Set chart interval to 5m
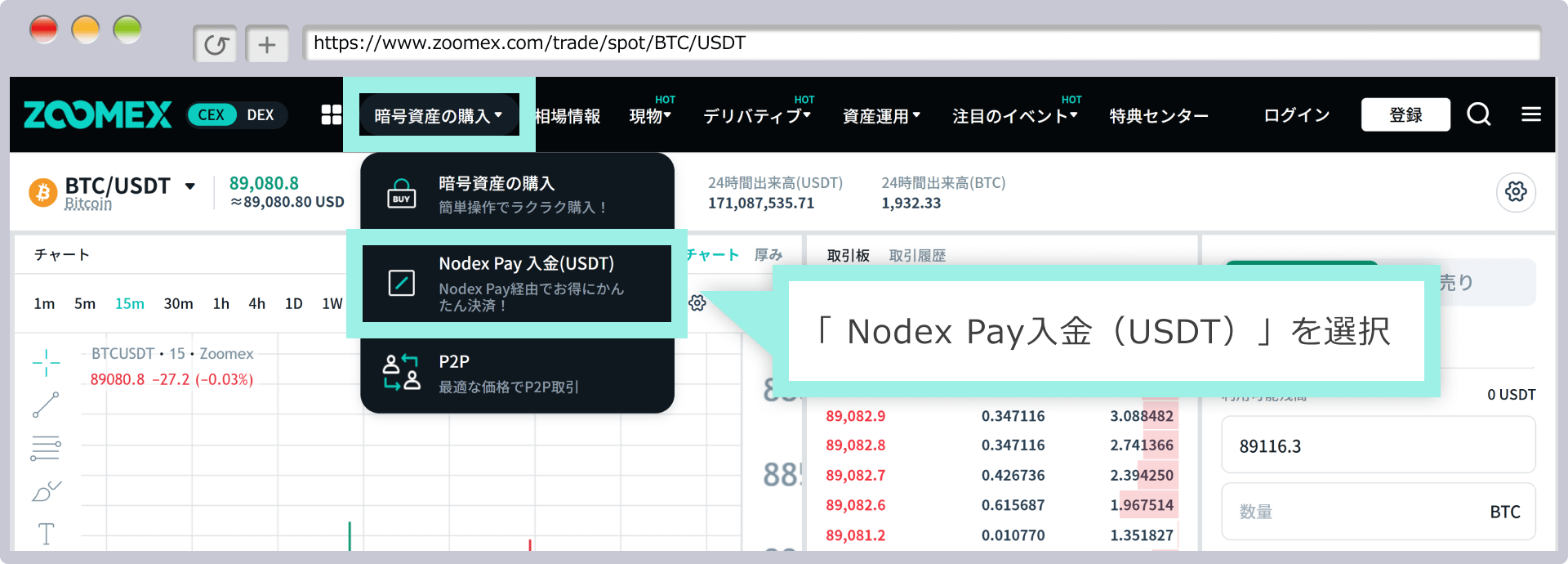Image resolution: width=1568 pixels, height=564 pixels. pyautogui.click(x=85, y=303)
